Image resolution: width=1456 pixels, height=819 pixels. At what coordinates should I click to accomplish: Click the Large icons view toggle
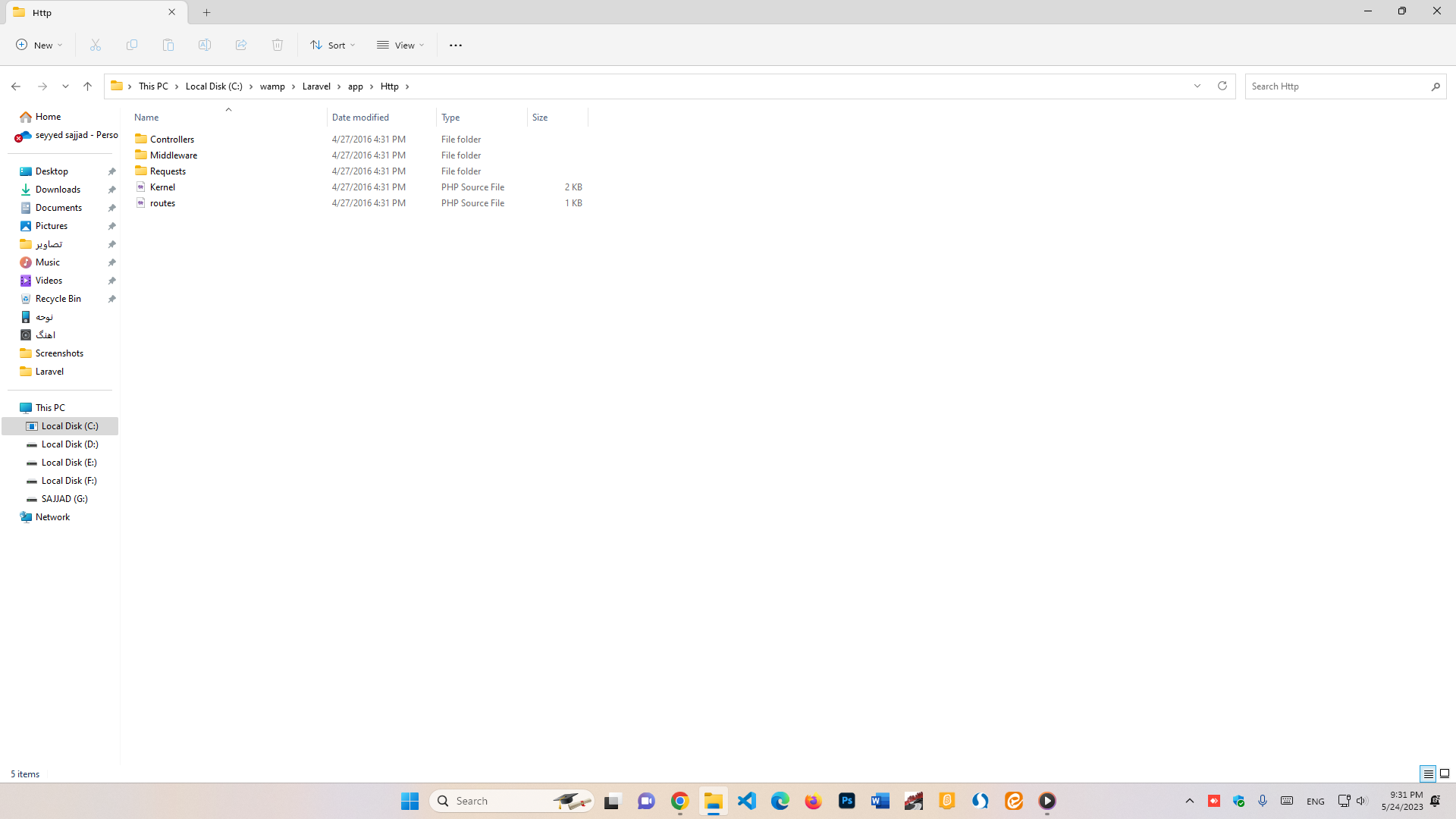pyautogui.click(x=1444, y=773)
